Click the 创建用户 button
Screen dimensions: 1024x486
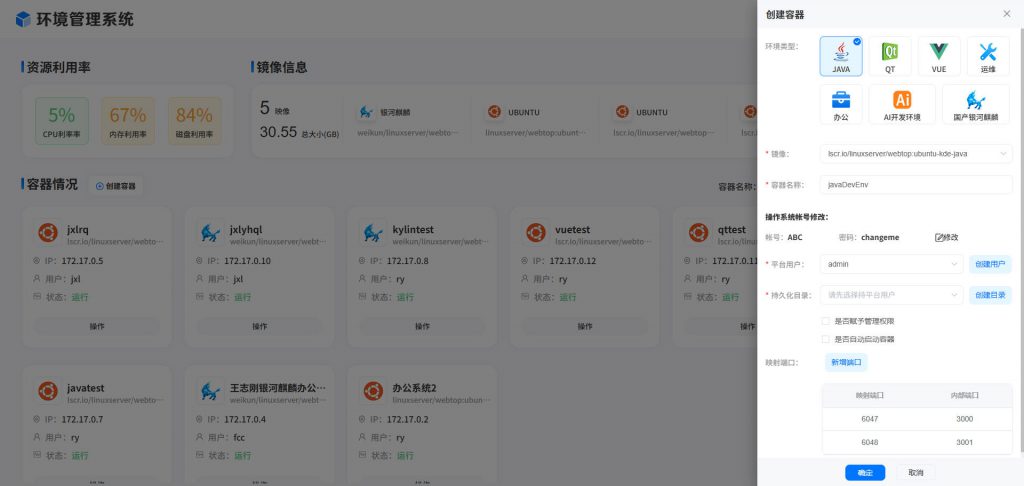(989, 264)
